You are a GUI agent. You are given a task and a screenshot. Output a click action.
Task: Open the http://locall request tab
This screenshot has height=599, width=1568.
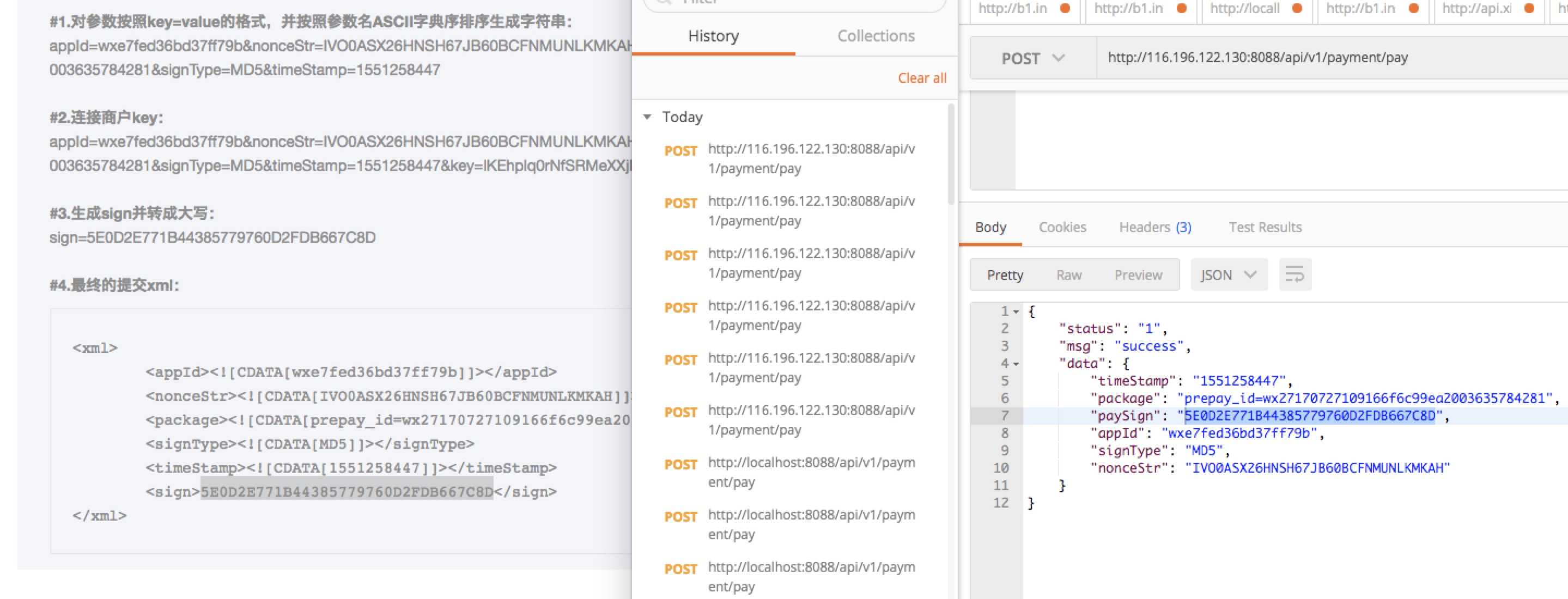pos(1256,9)
